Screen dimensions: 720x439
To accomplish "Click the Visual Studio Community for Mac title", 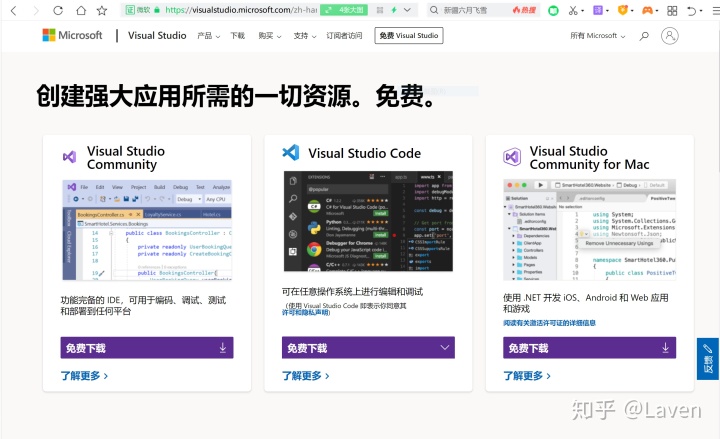I will [589, 158].
